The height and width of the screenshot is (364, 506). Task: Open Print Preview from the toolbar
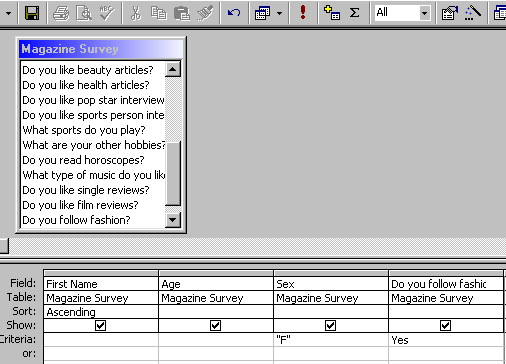84,13
